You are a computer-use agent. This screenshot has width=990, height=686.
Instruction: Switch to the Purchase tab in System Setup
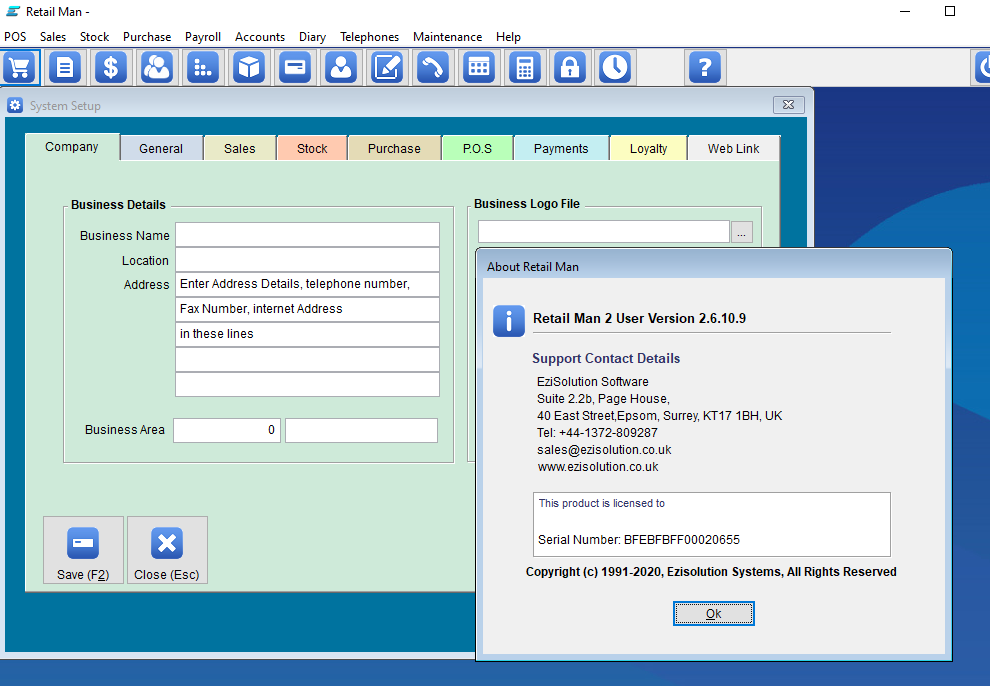coord(395,148)
